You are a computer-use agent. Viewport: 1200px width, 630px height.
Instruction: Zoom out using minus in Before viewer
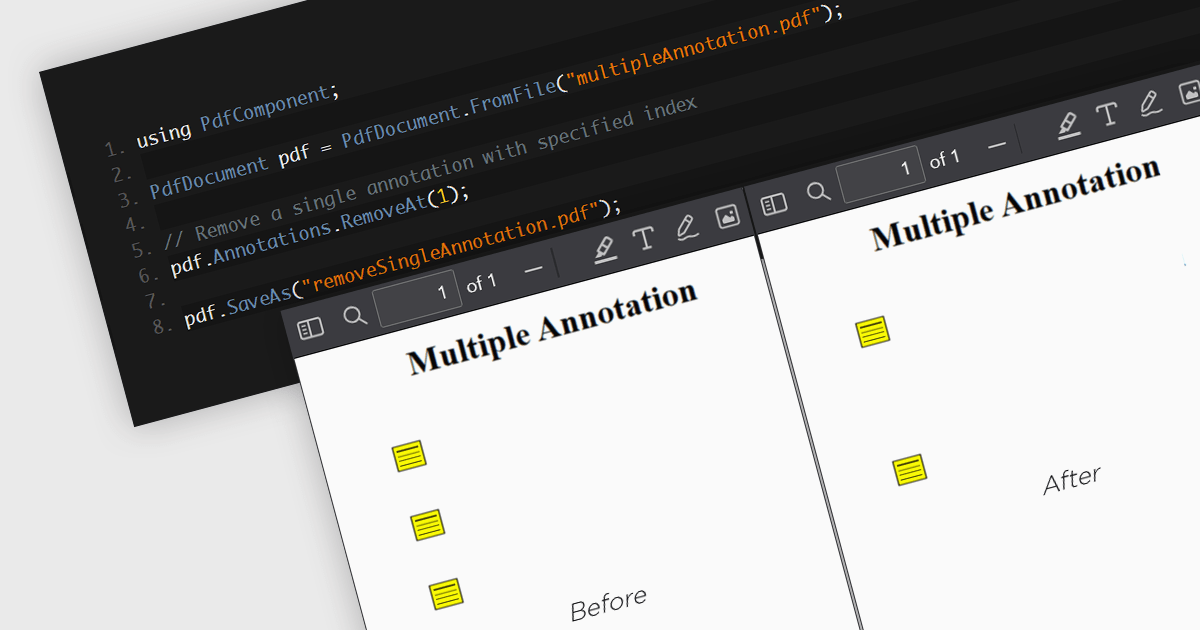coord(533,268)
